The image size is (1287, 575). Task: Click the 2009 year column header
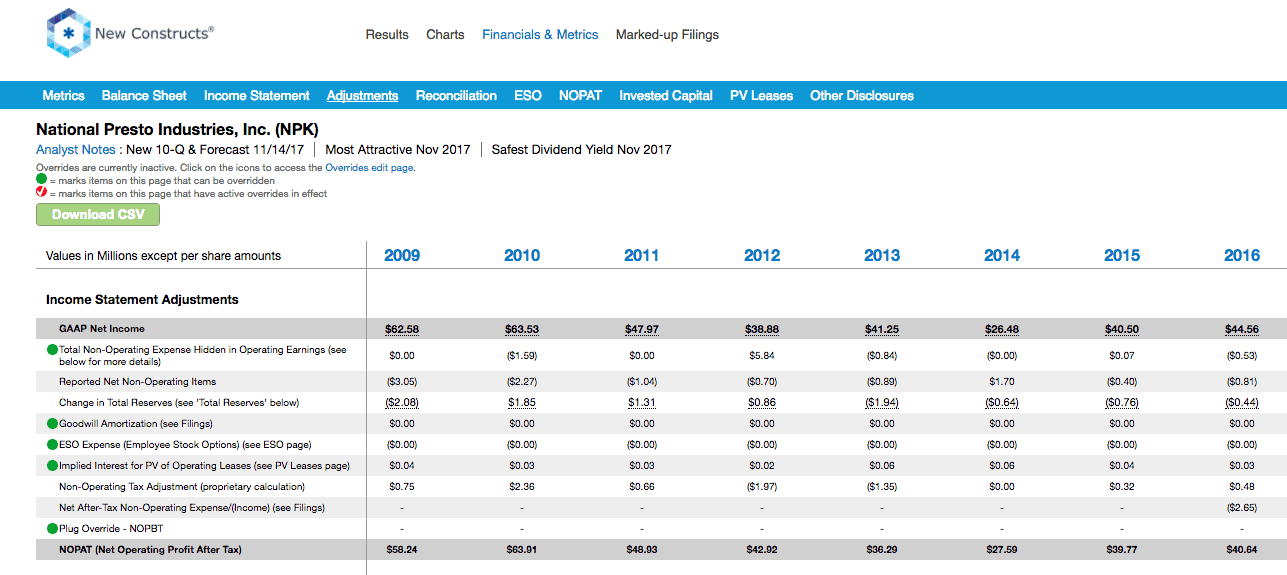click(x=402, y=256)
